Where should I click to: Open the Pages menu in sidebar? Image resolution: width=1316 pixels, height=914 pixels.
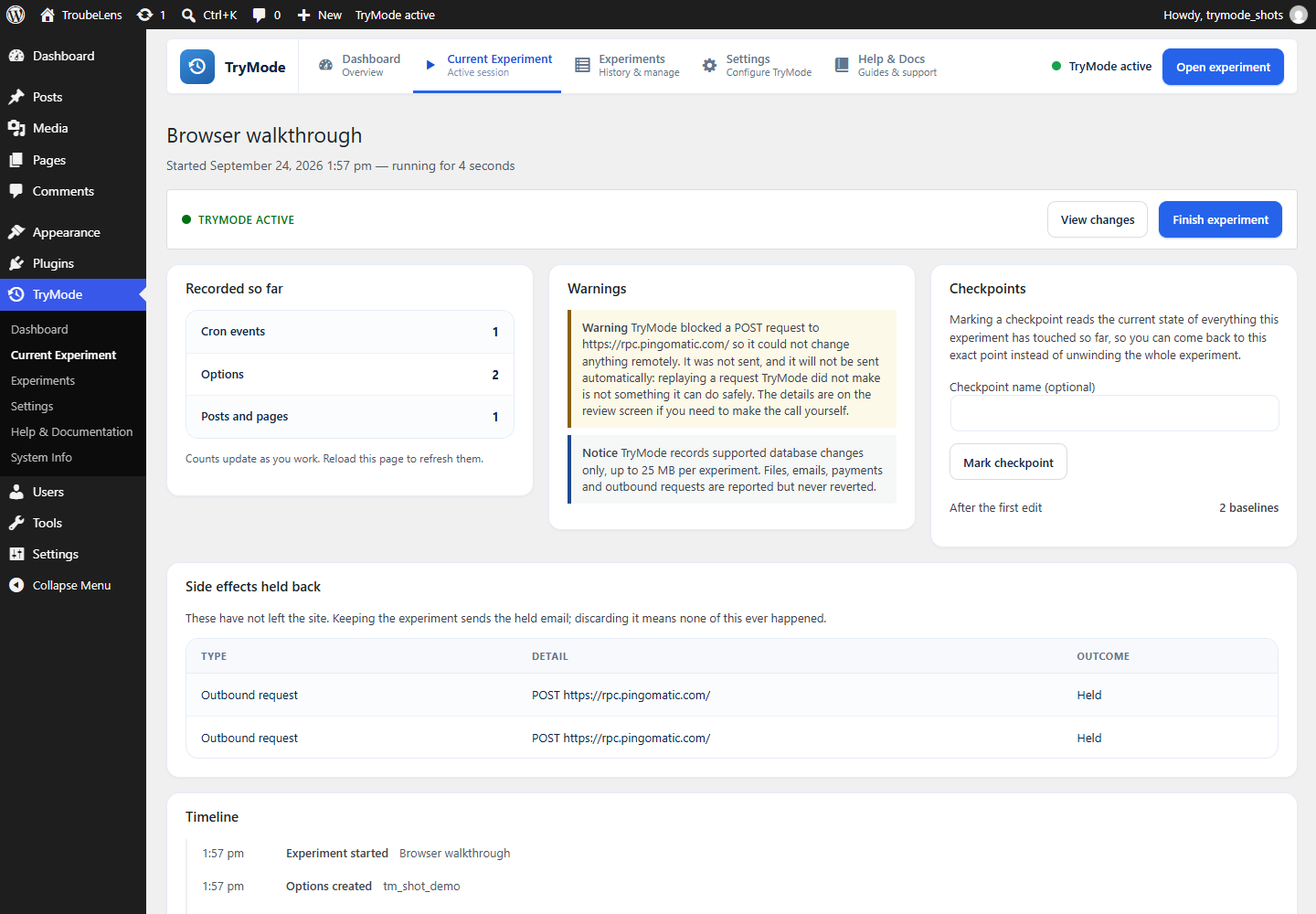tap(73, 160)
